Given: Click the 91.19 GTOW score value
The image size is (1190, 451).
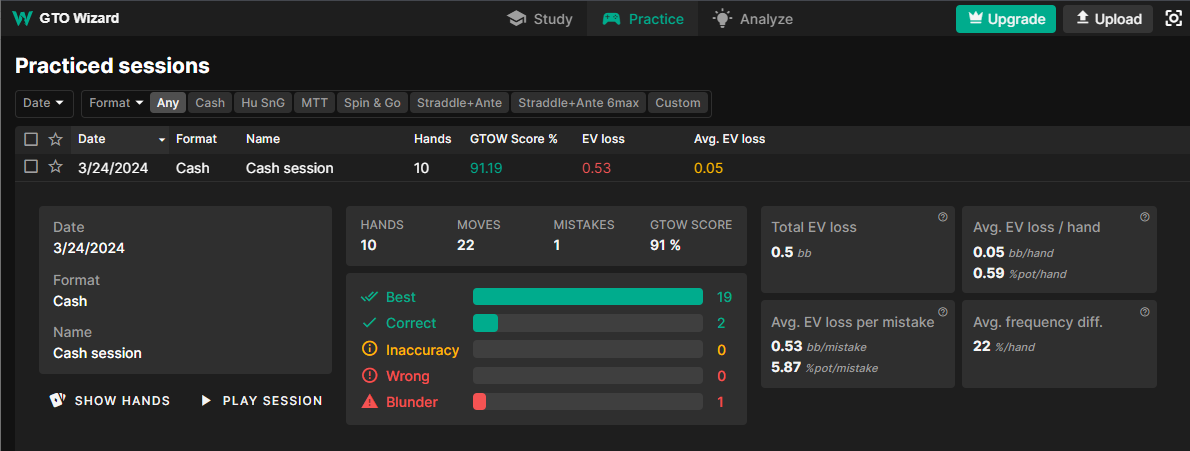Looking at the screenshot, I should pyautogui.click(x=488, y=168).
